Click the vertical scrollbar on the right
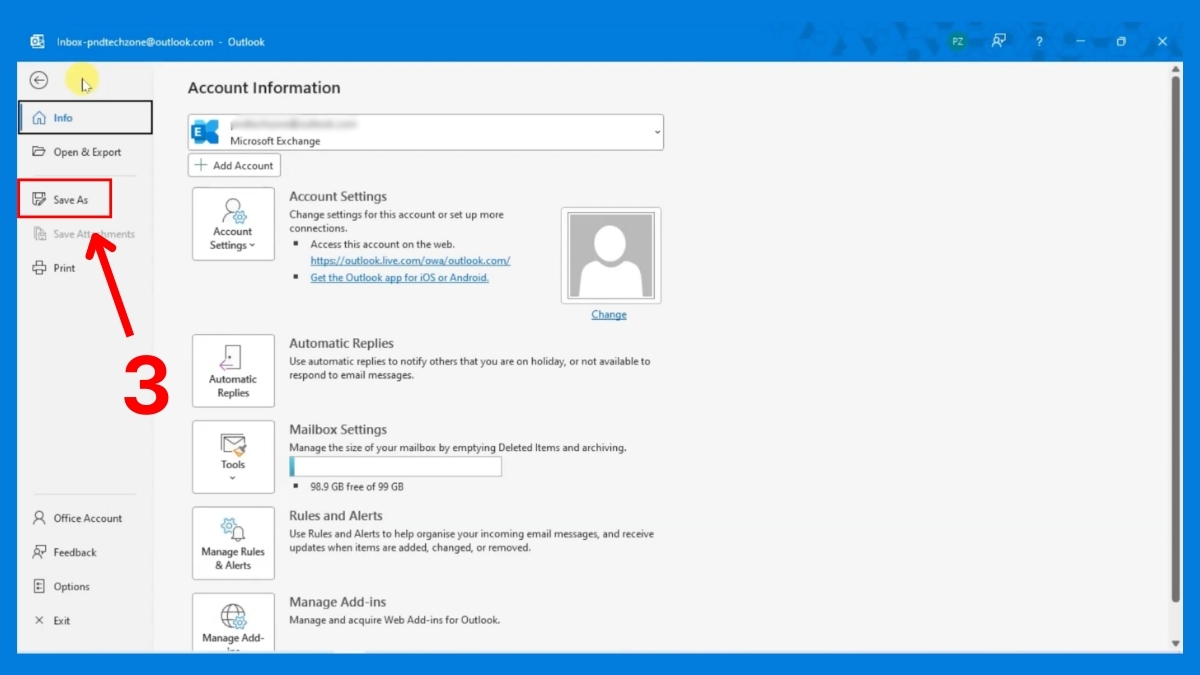This screenshot has height=675, width=1200. click(1175, 341)
